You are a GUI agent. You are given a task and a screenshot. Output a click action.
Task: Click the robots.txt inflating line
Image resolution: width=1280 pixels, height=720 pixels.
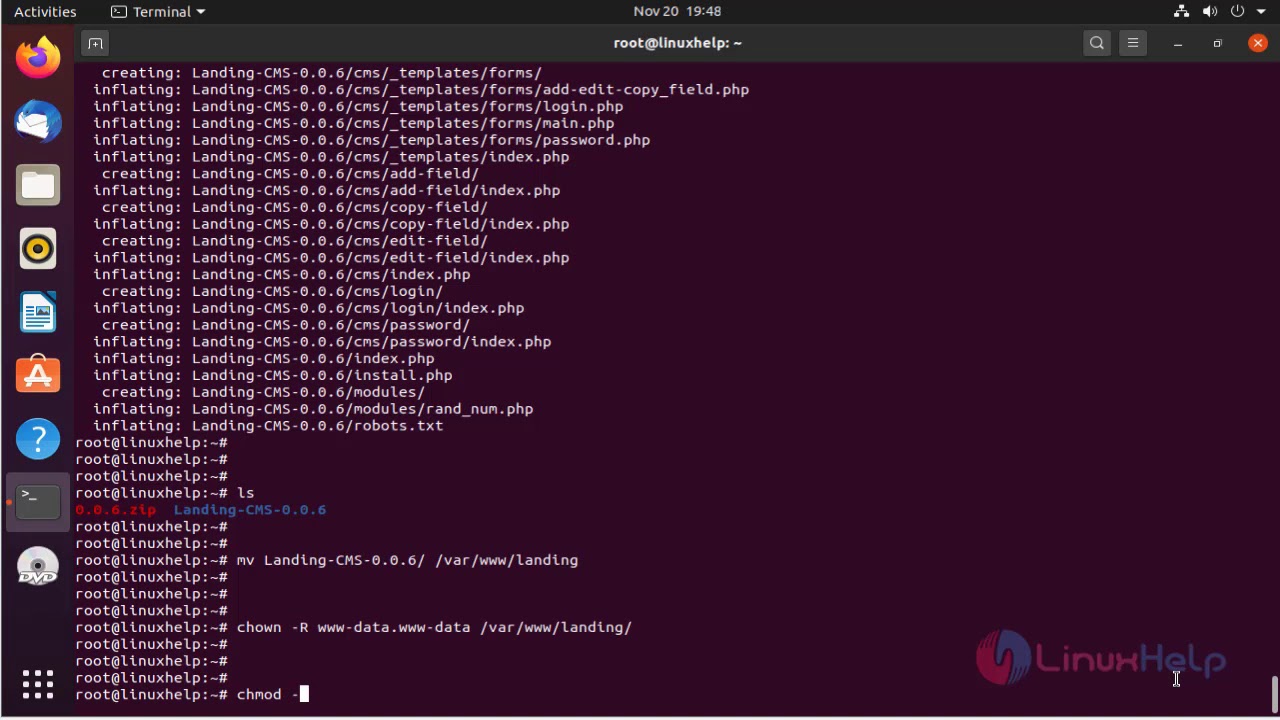pyautogui.click(x=268, y=426)
